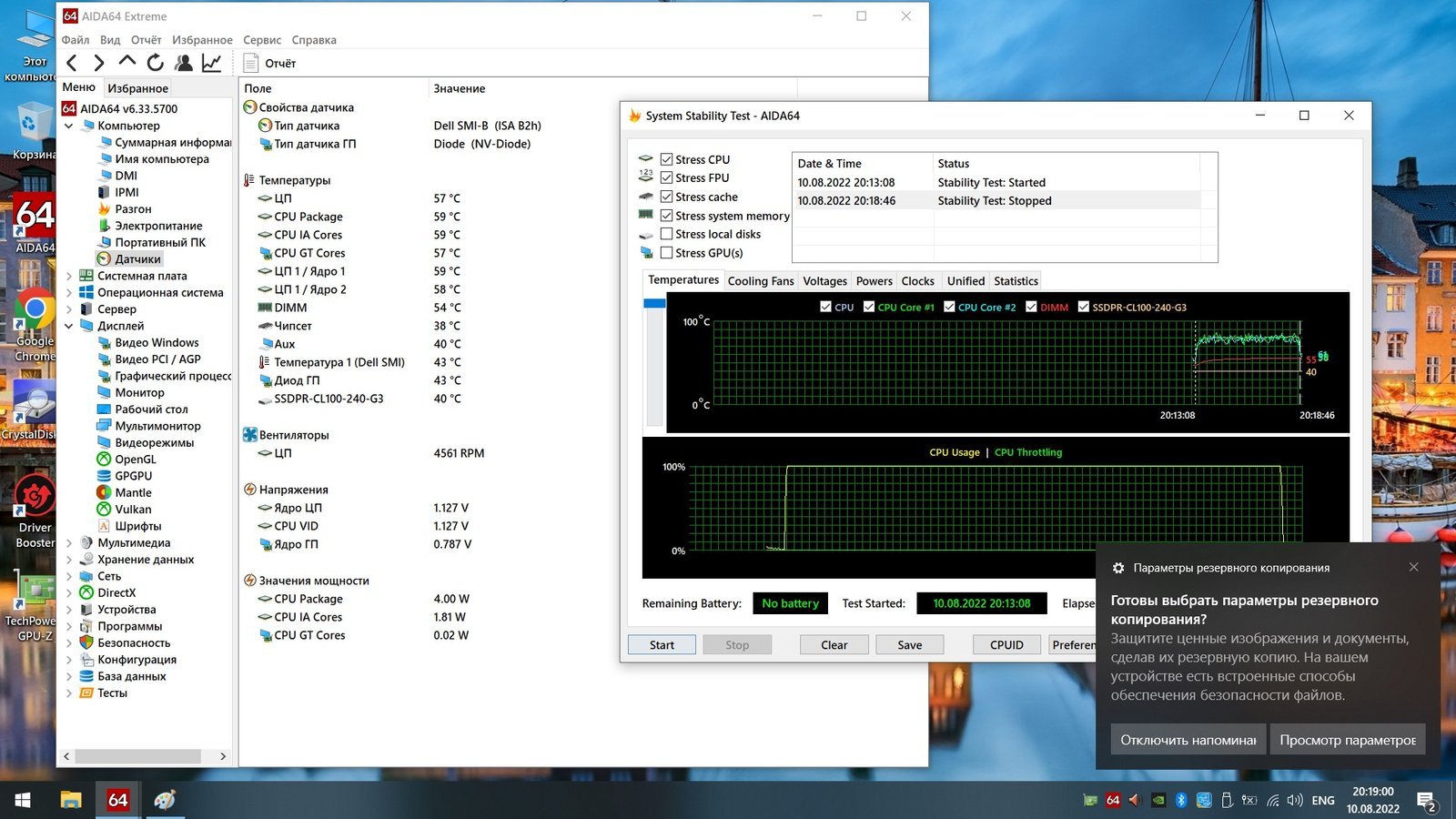Expand the Системная плата node
This screenshot has width=1456, height=819.
(x=69, y=276)
